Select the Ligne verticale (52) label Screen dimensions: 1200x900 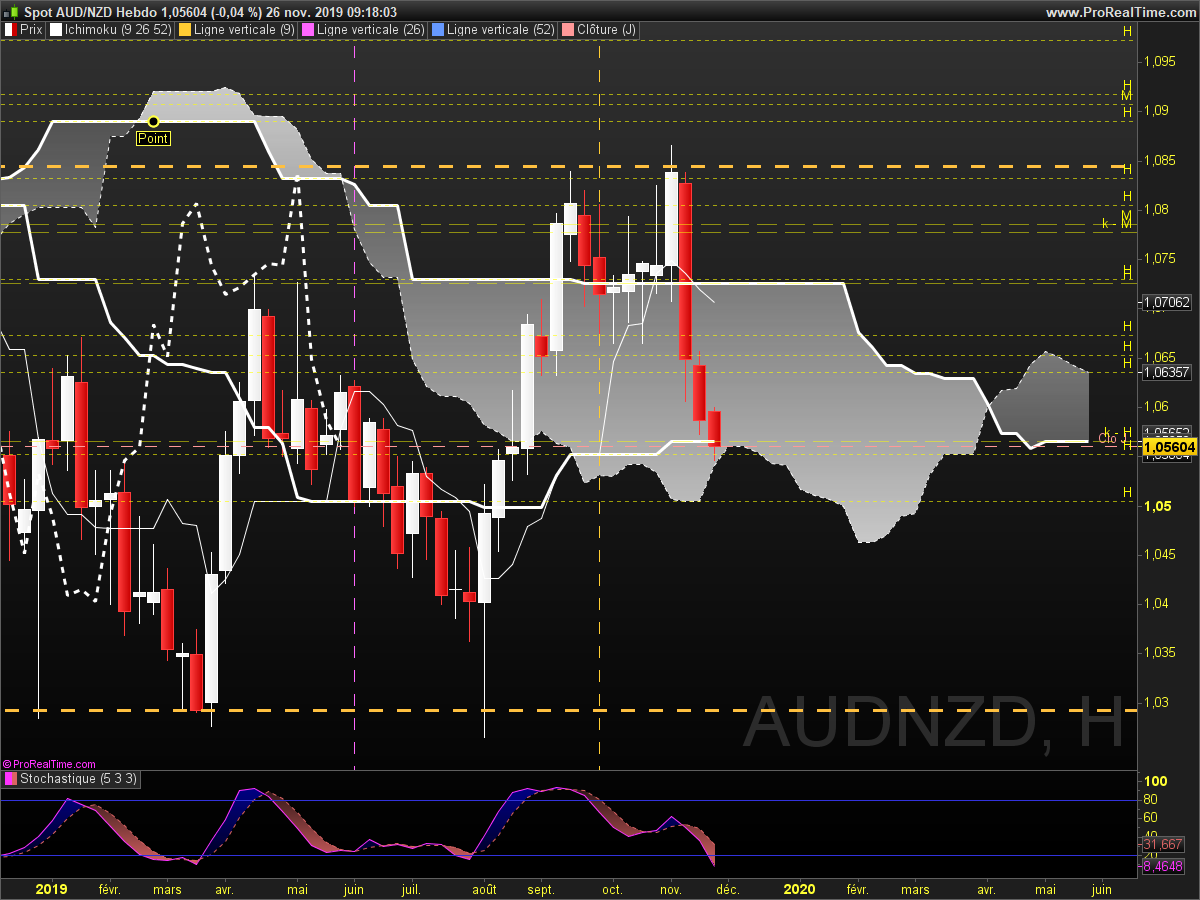pyautogui.click(x=501, y=30)
